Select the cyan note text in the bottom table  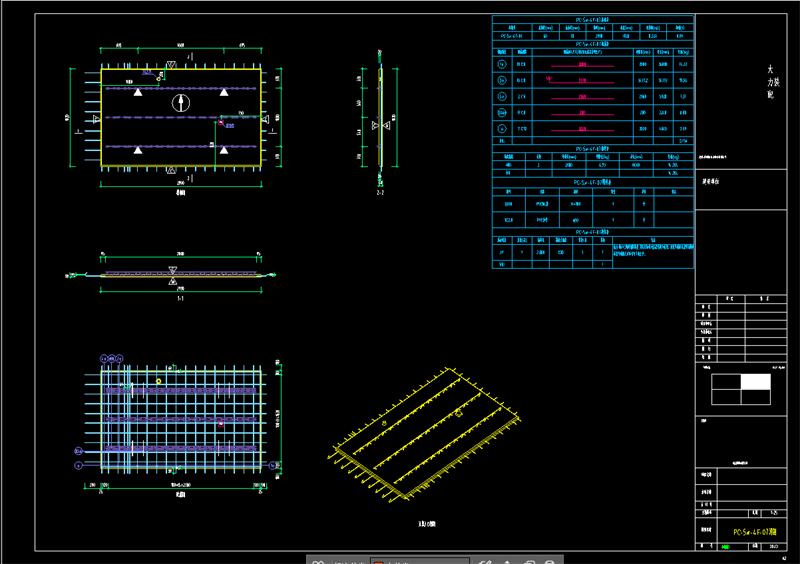653,250
